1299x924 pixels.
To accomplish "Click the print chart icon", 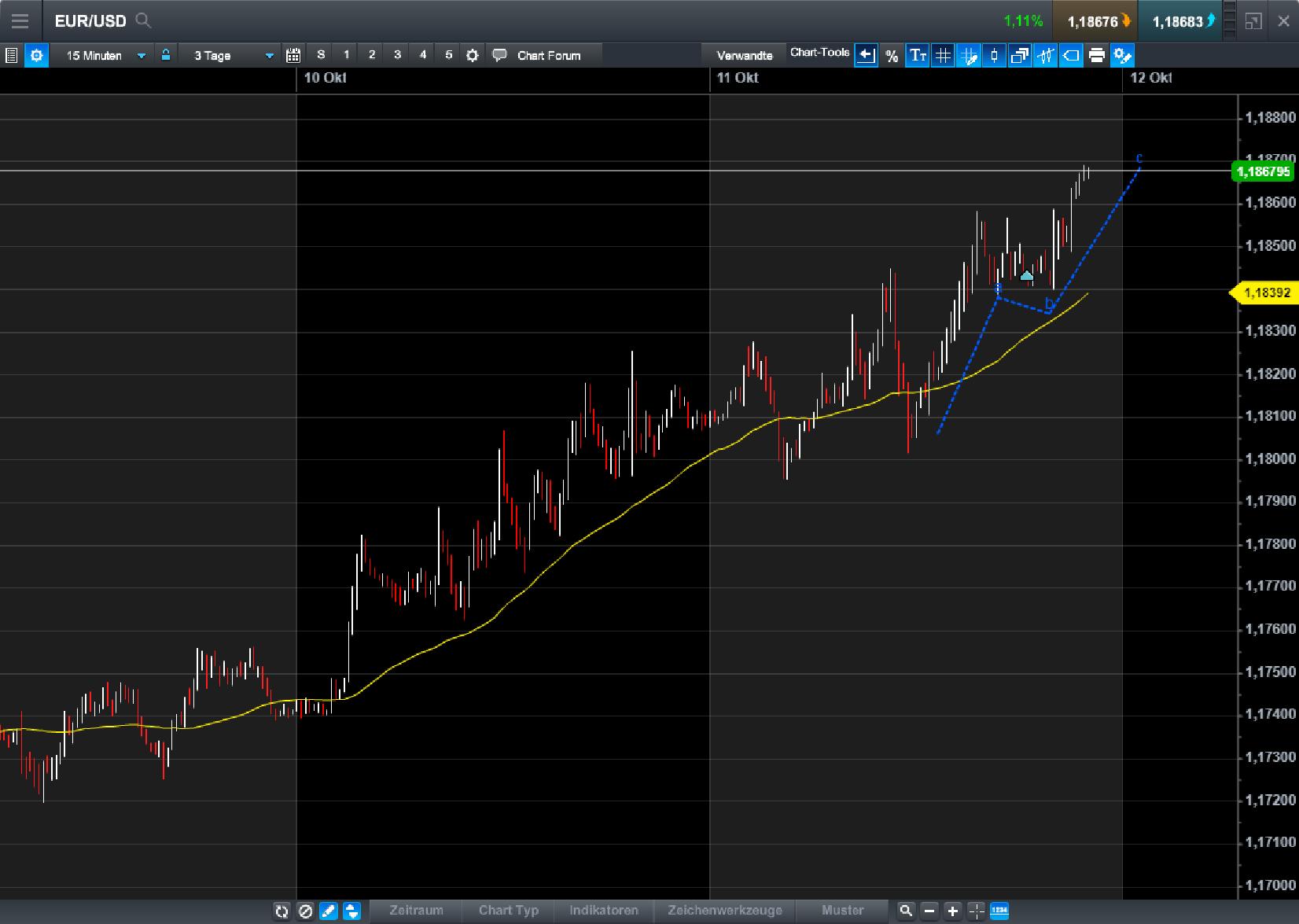I will [1097, 55].
